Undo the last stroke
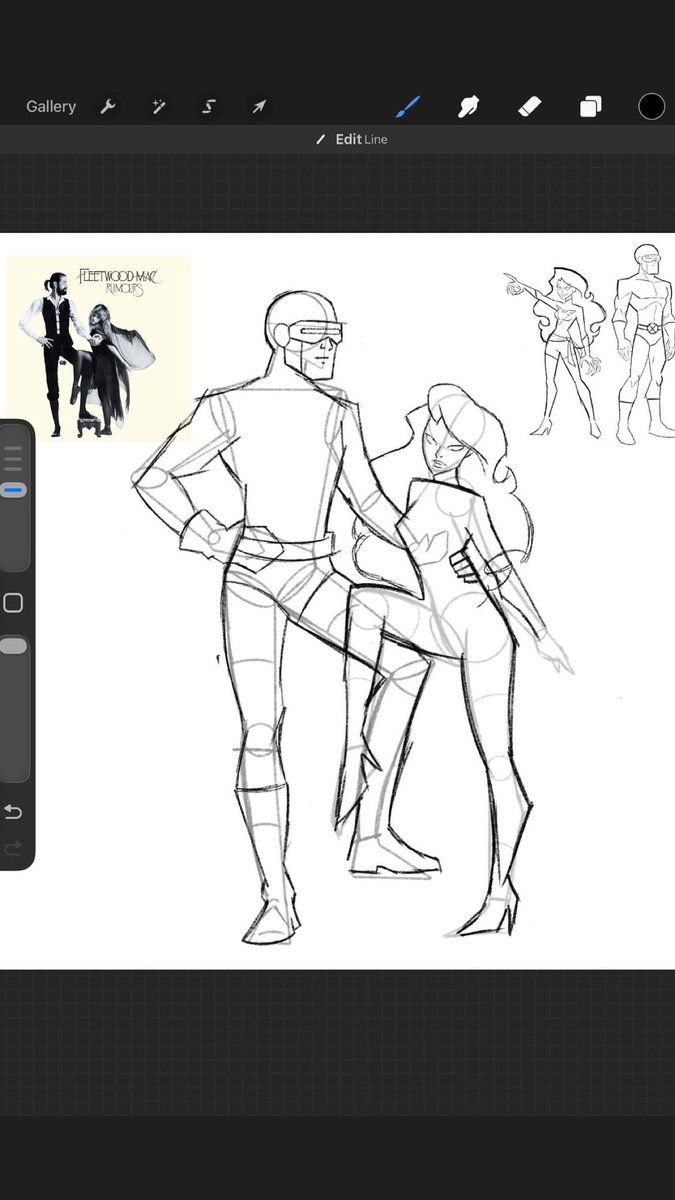 tap(13, 811)
